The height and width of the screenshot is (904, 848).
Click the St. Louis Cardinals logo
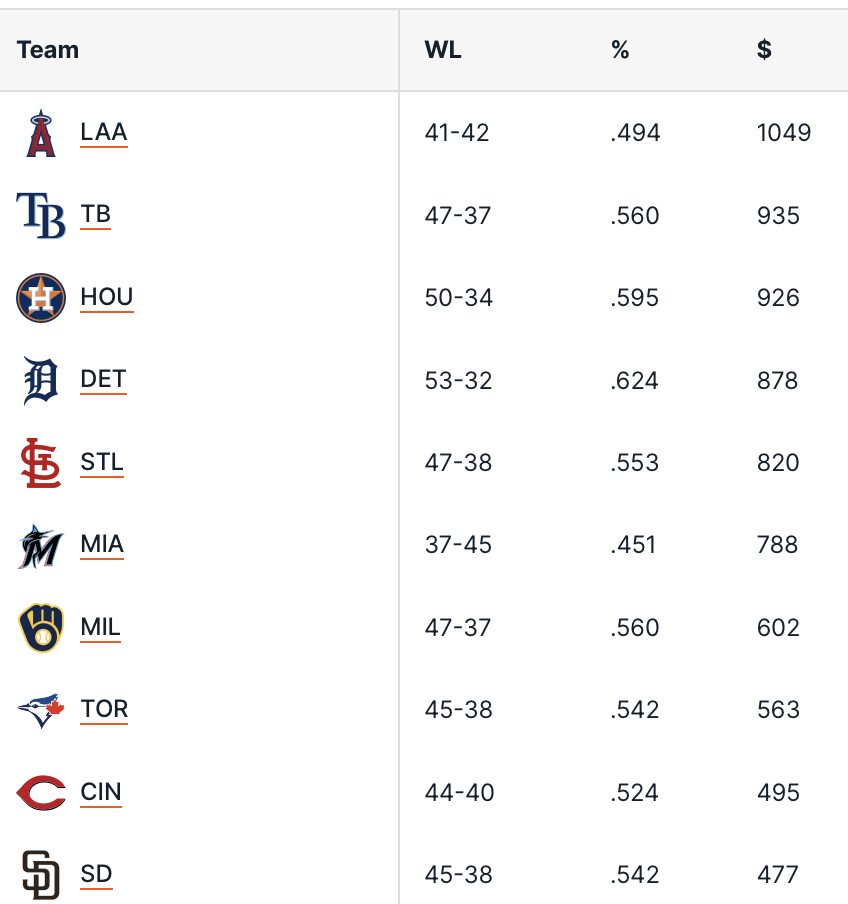point(41,463)
